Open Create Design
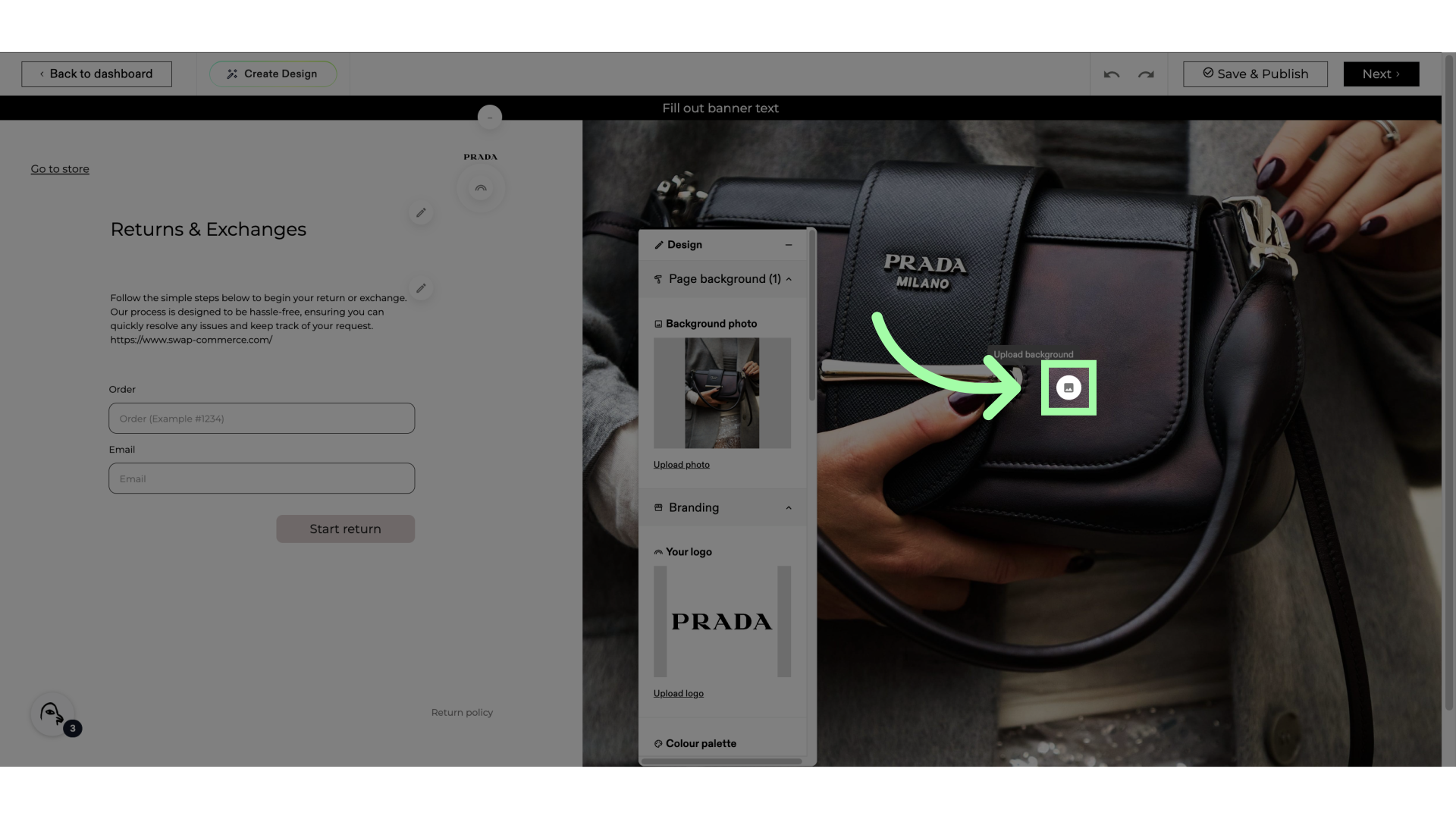 click(x=273, y=74)
